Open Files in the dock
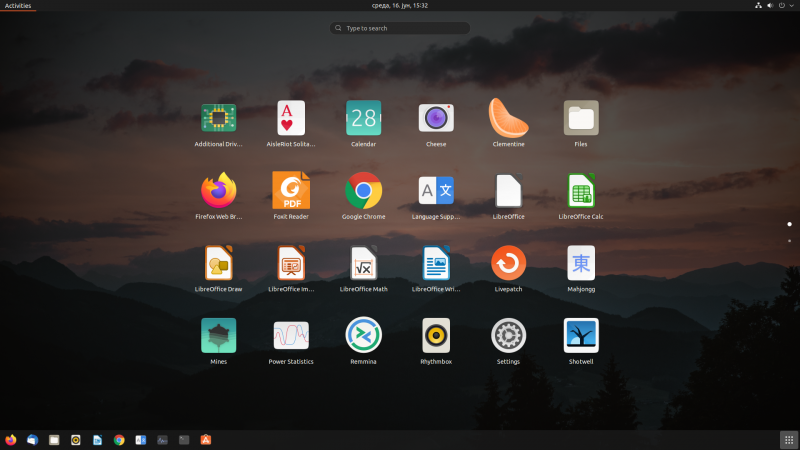 coord(54,440)
